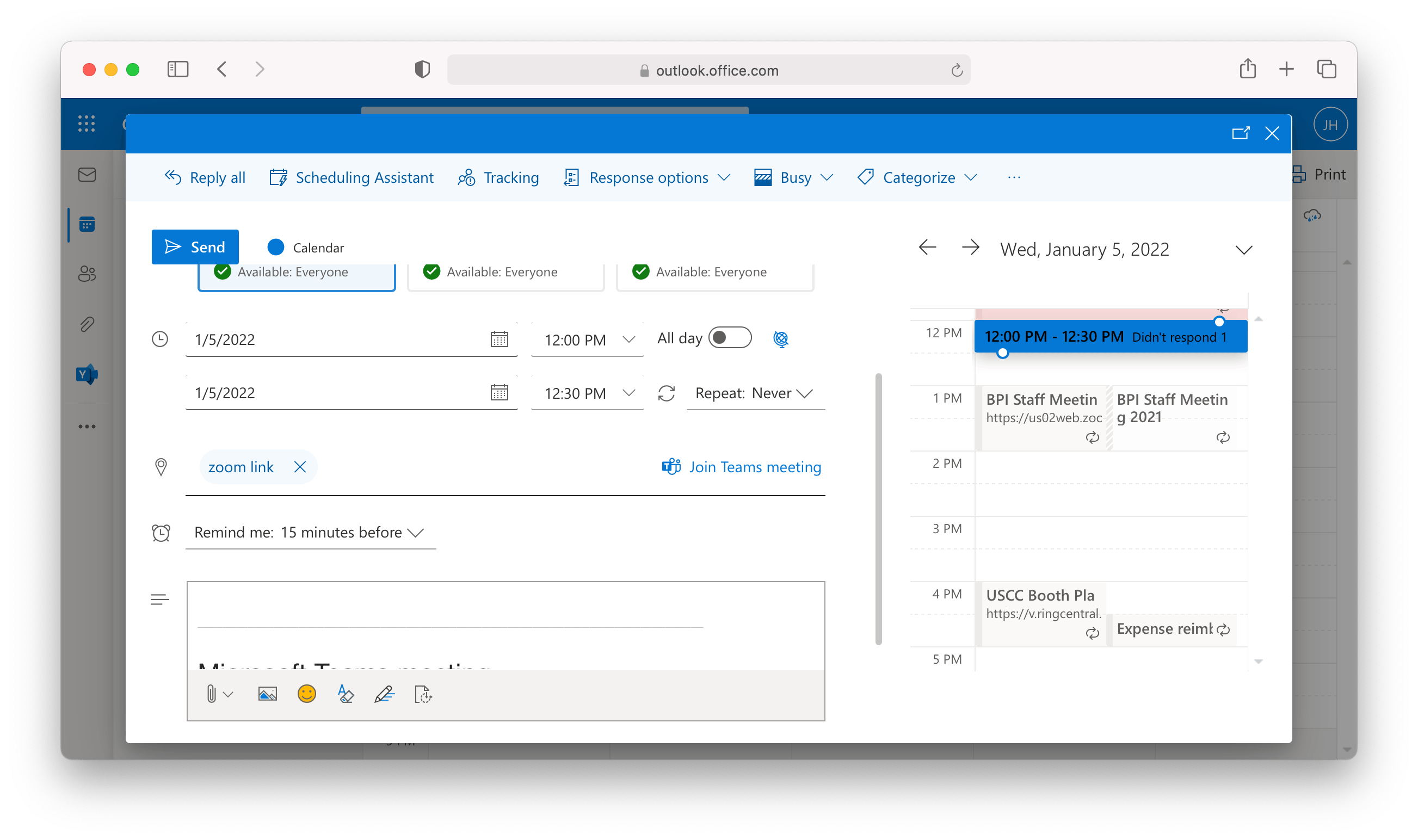The image size is (1418, 840).
Task: Open the emoji picker smiley icon
Action: point(306,694)
